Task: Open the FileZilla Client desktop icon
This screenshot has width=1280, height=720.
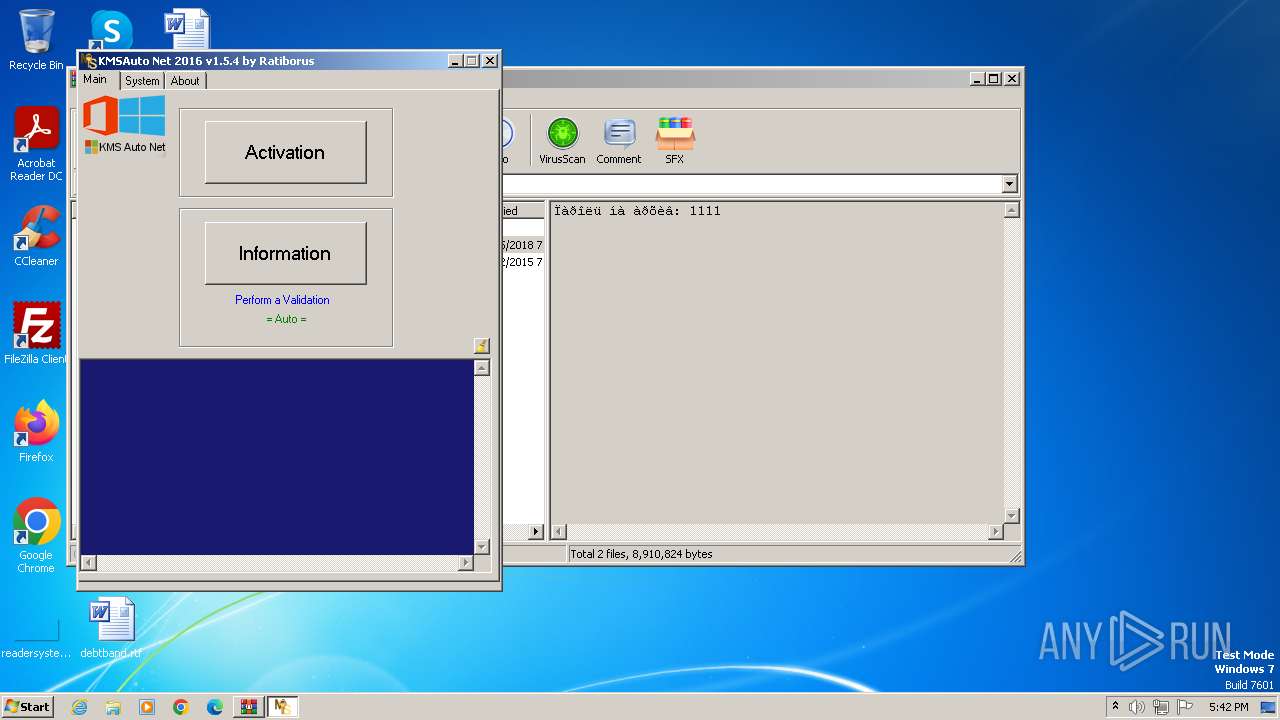Action: [36, 333]
